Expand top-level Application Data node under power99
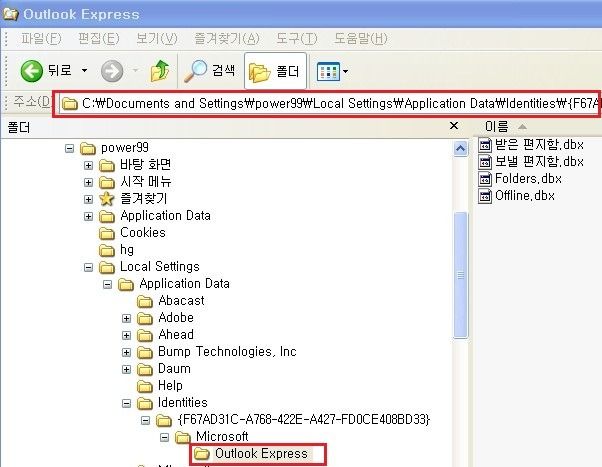The height and width of the screenshot is (467, 602). 88,217
